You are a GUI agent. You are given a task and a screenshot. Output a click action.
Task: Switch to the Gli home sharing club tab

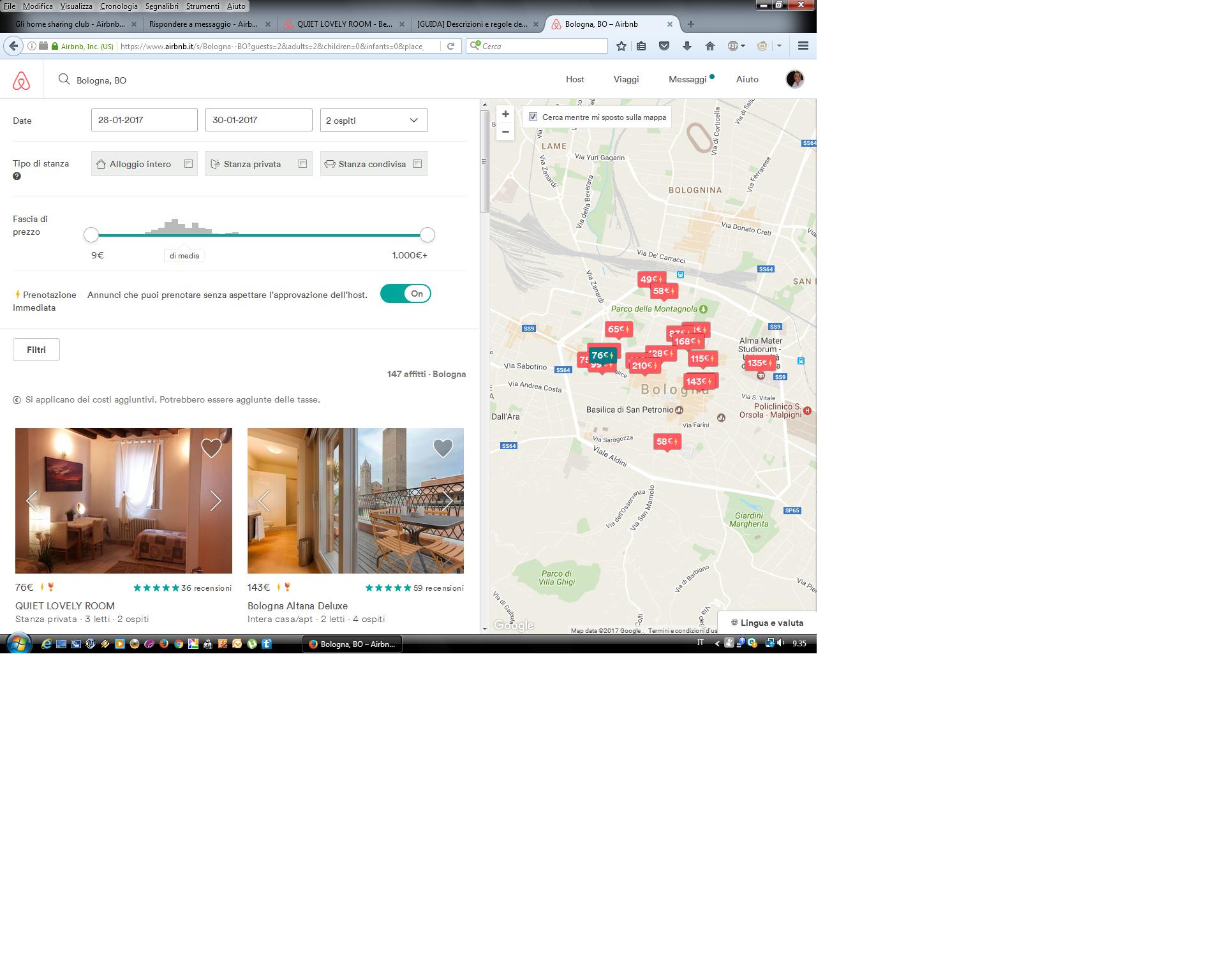[x=70, y=24]
